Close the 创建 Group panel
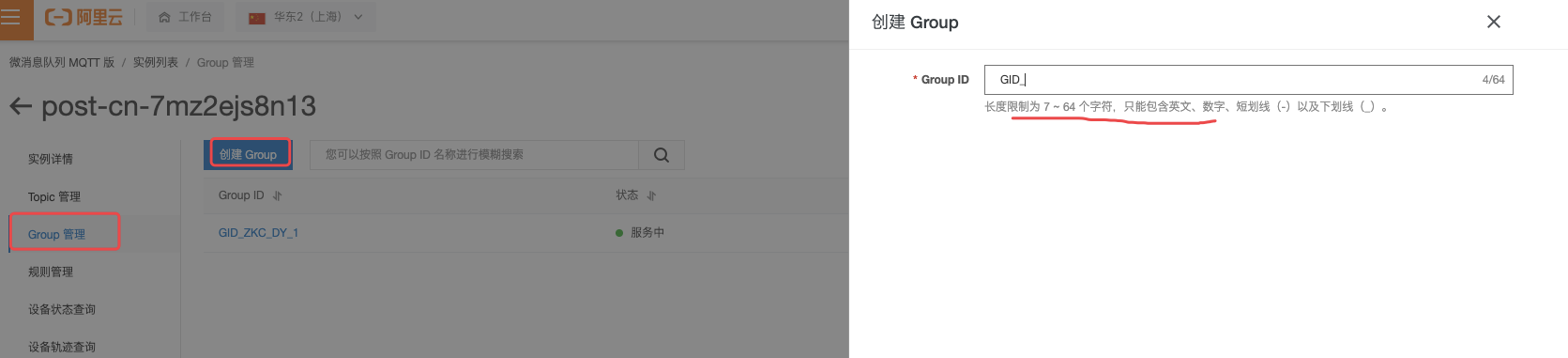The image size is (1568, 358). click(1494, 22)
